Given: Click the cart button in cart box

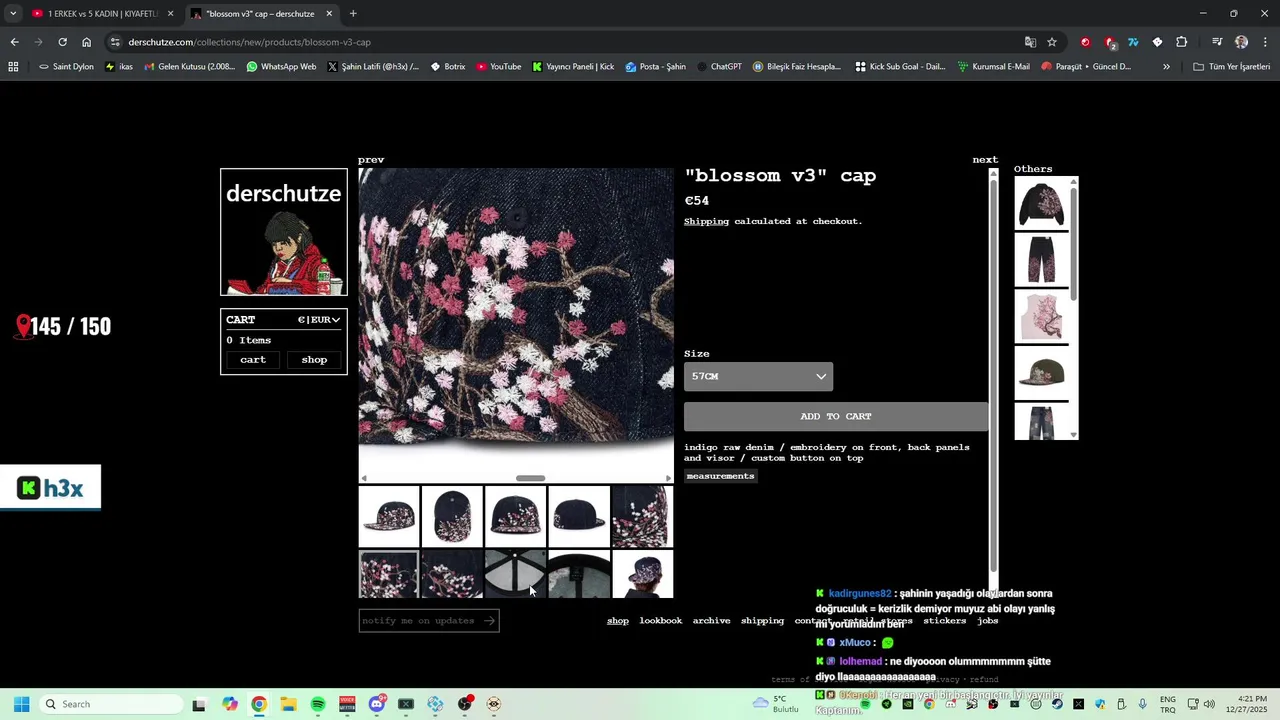Looking at the screenshot, I should click(x=253, y=359).
